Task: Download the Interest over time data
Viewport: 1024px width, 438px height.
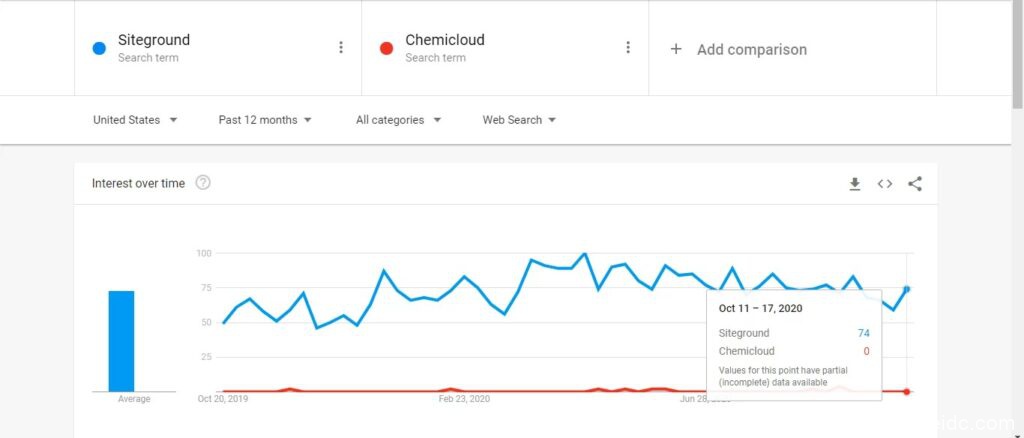Action: [855, 184]
